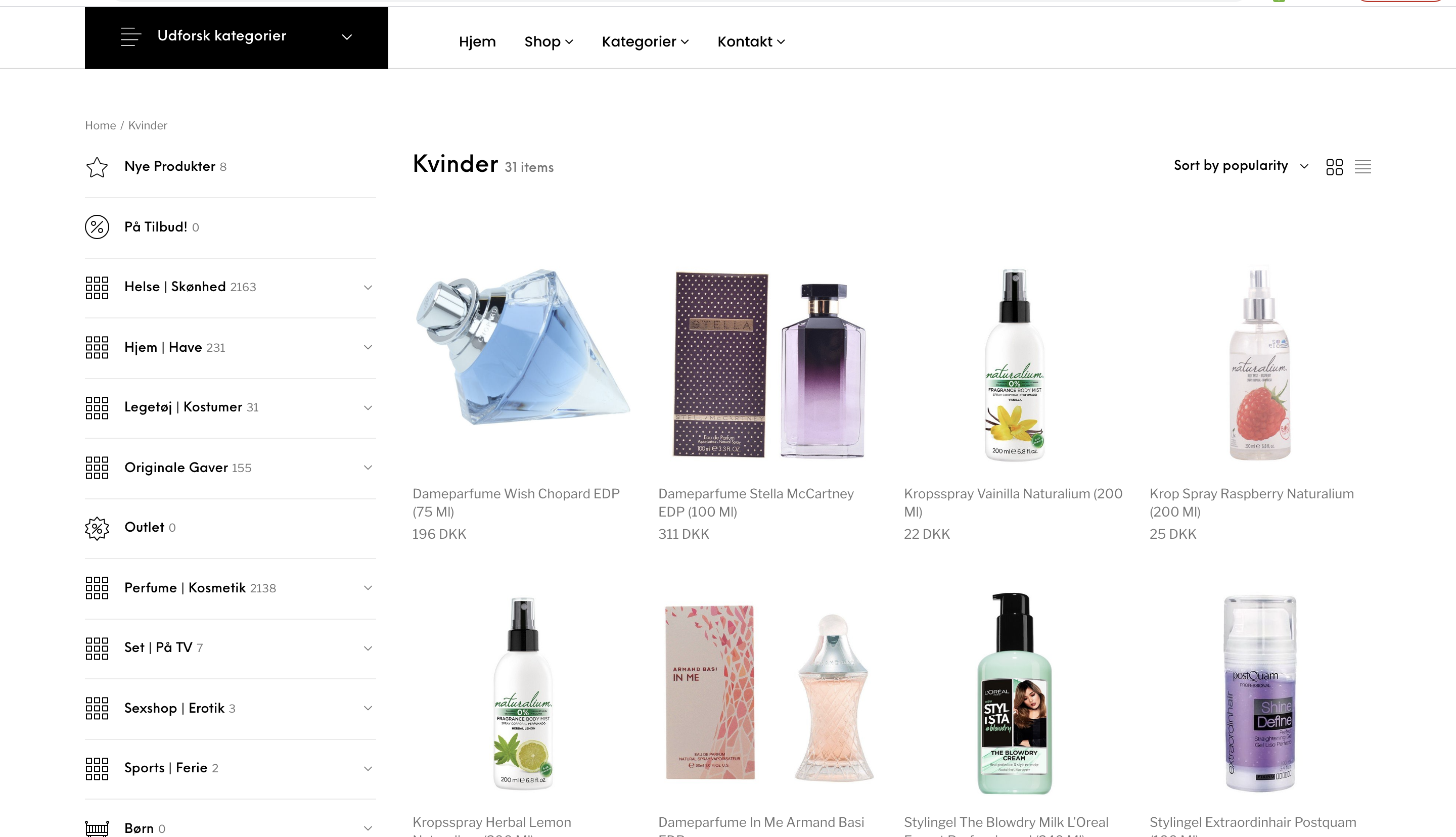Click the percent icon for På Tilbud
The width and height of the screenshot is (1456, 837).
(97, 227)
